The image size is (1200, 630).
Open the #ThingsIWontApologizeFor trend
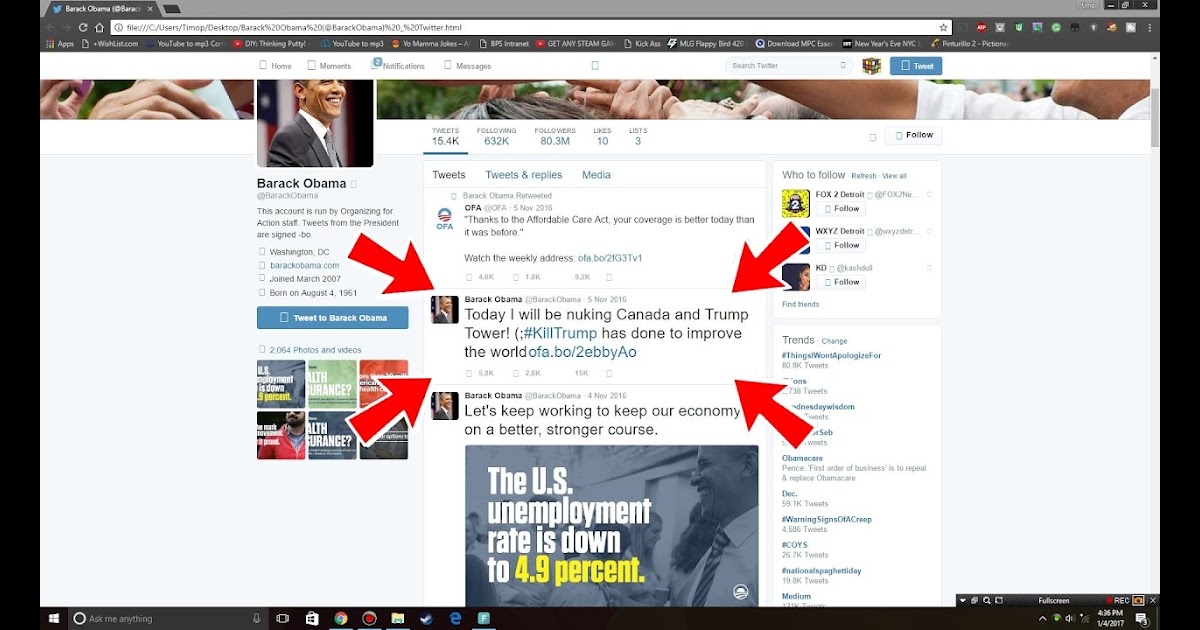click(x=831, y=355)
